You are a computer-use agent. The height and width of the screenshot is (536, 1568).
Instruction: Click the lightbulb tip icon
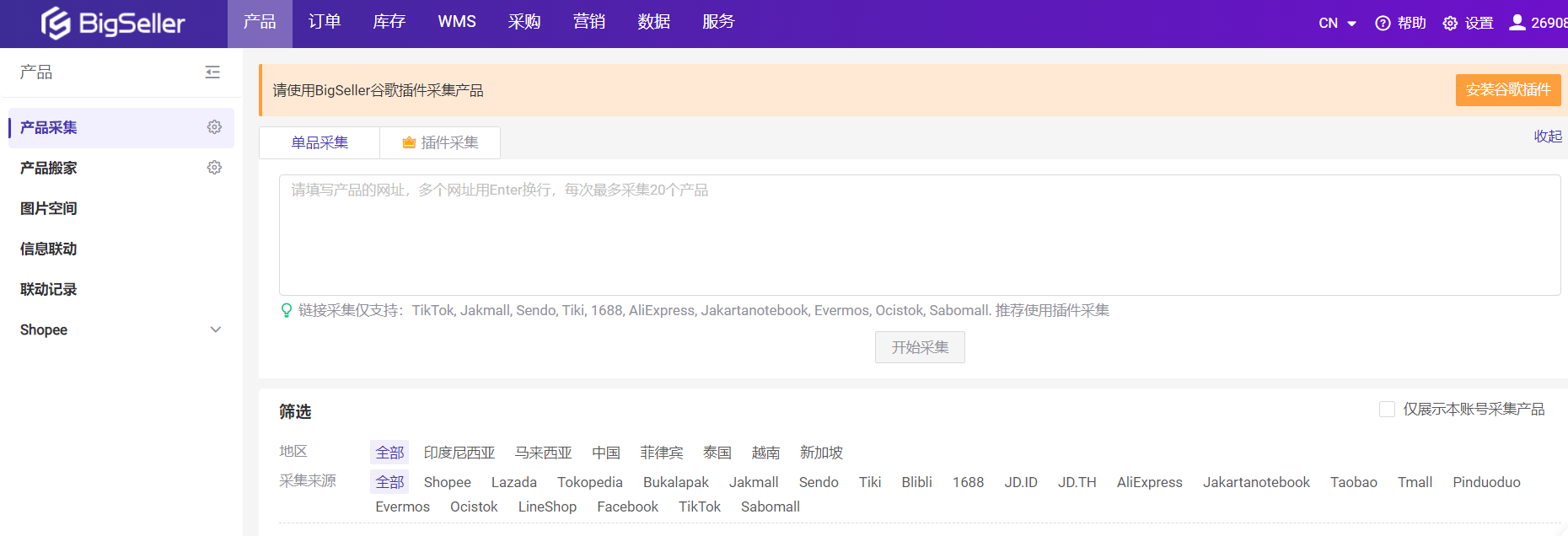[x=287, y=310]
